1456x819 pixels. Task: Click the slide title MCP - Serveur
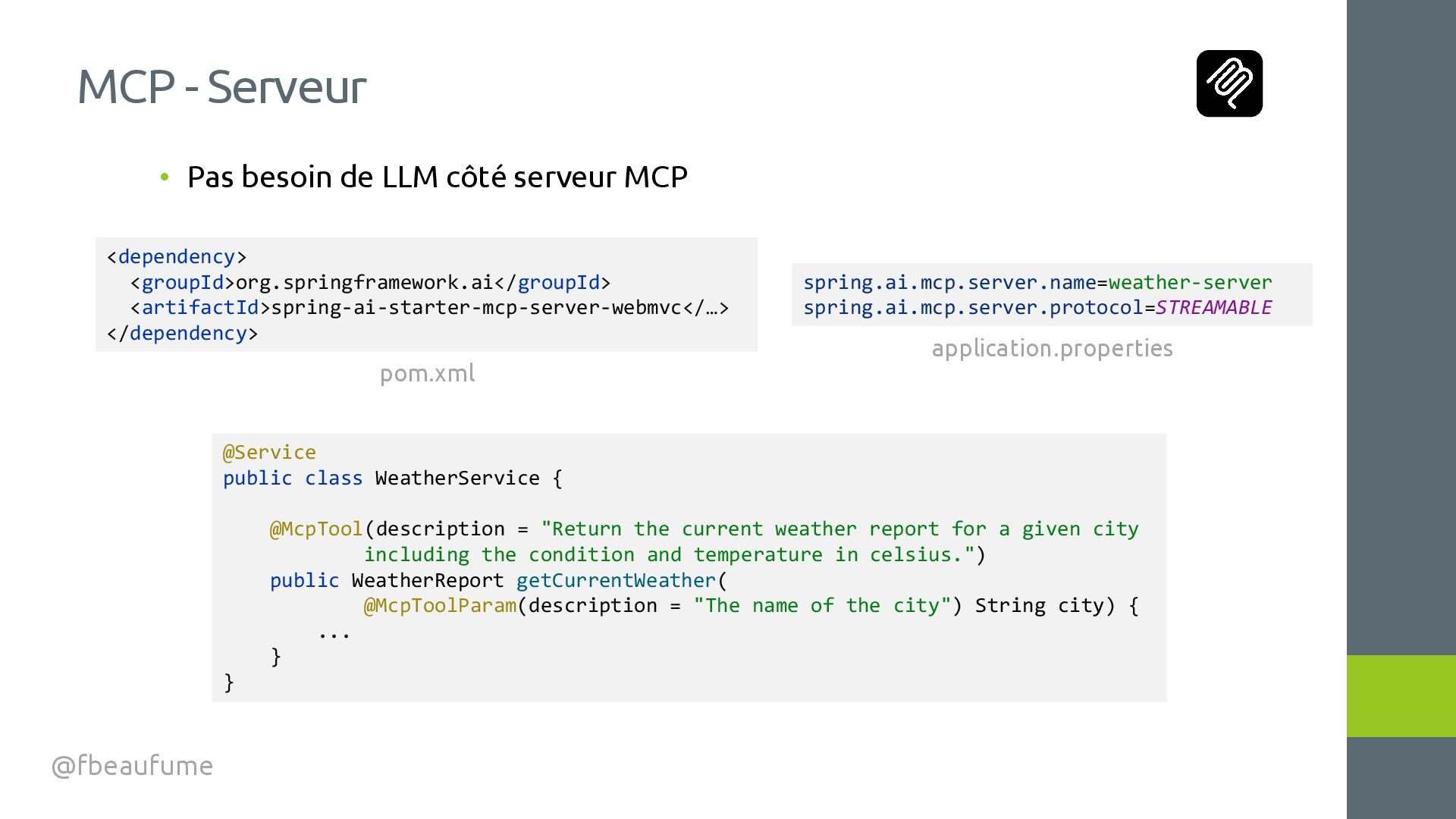[x=221, y=86]
